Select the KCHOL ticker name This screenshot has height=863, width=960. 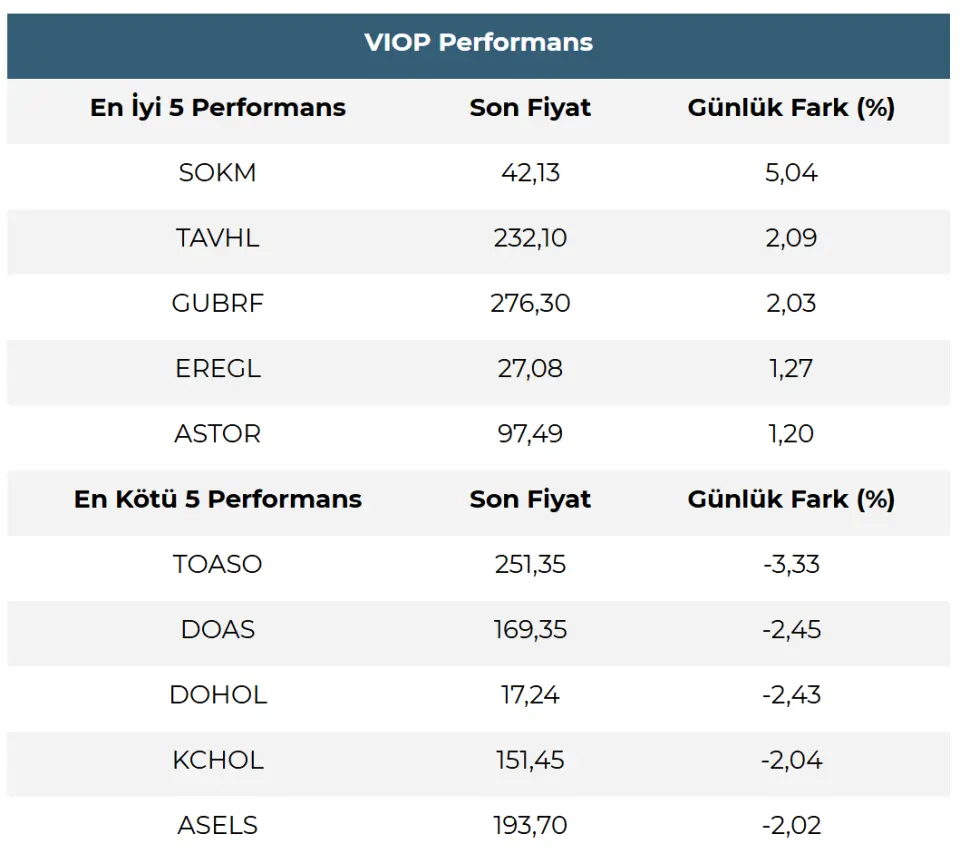(x=218, y=760)
